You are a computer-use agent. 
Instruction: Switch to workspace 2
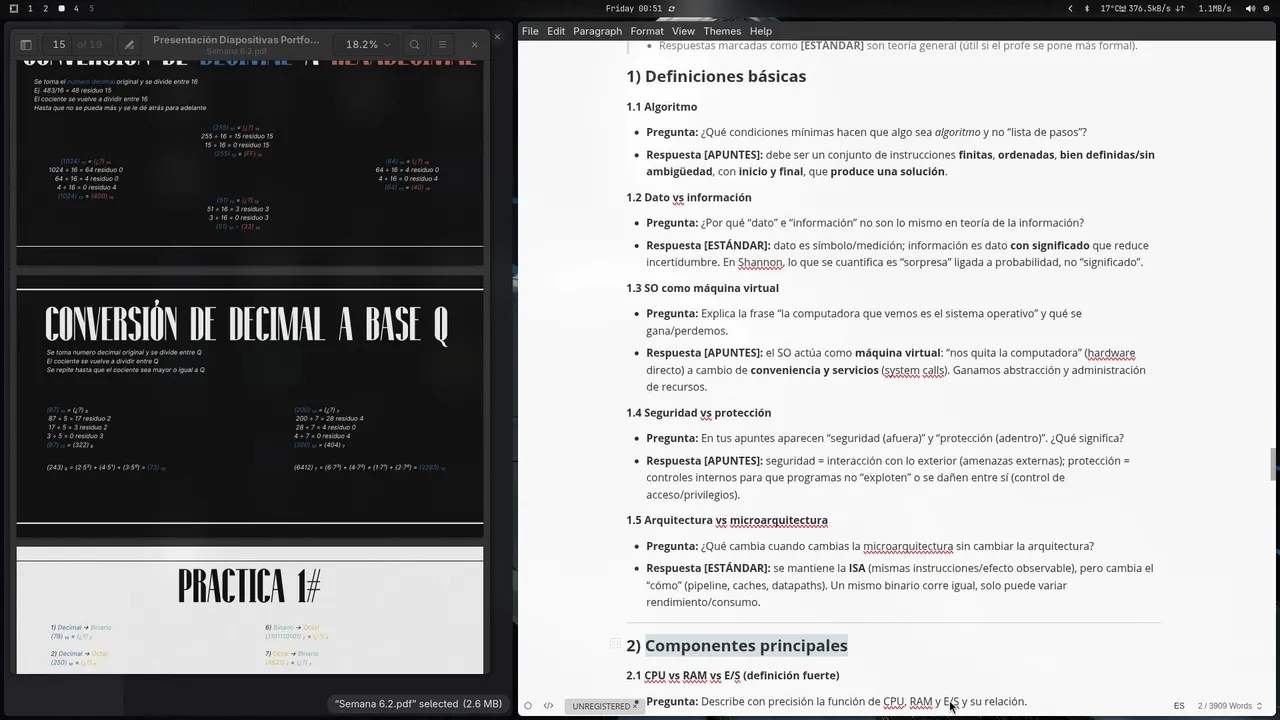(x=45, y=8)
